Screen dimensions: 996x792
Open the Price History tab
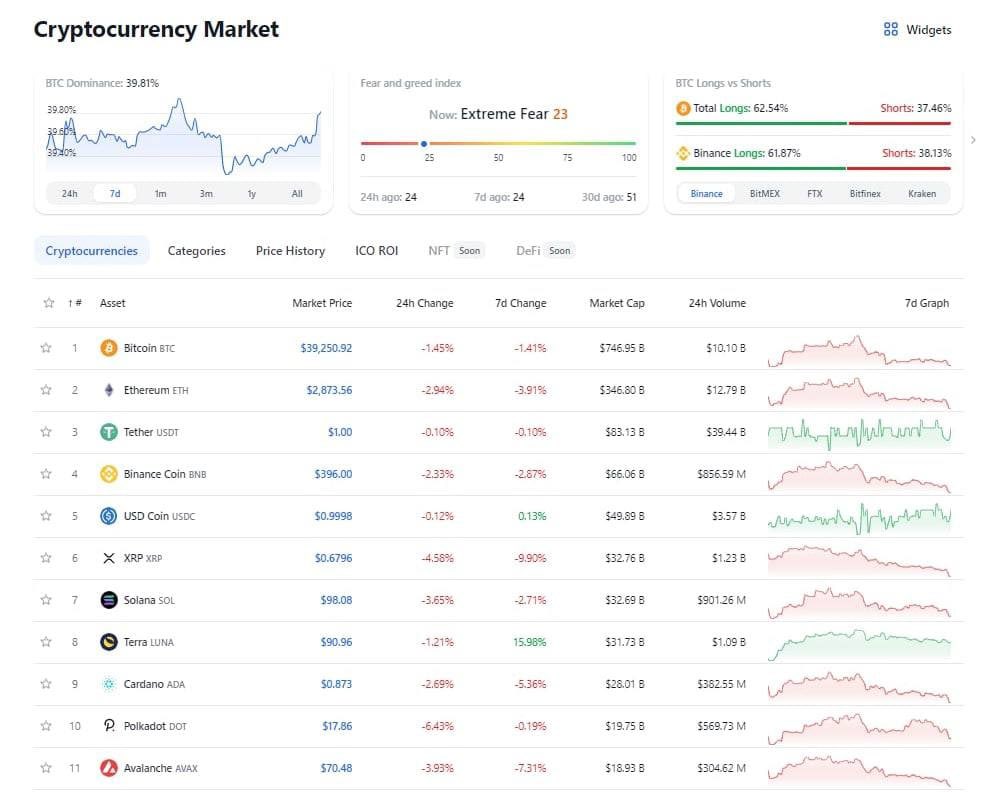tap(290, 251)
